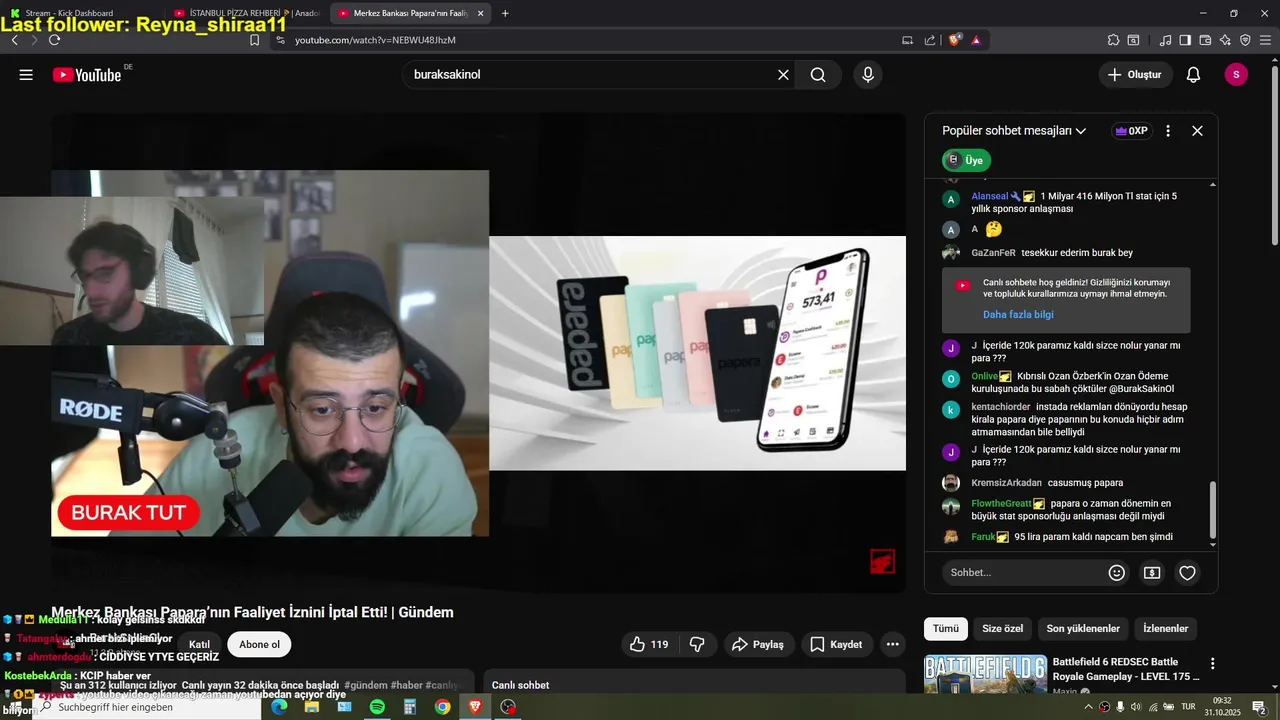Click the Üye member chip
1280x720 pixels.
966,160
